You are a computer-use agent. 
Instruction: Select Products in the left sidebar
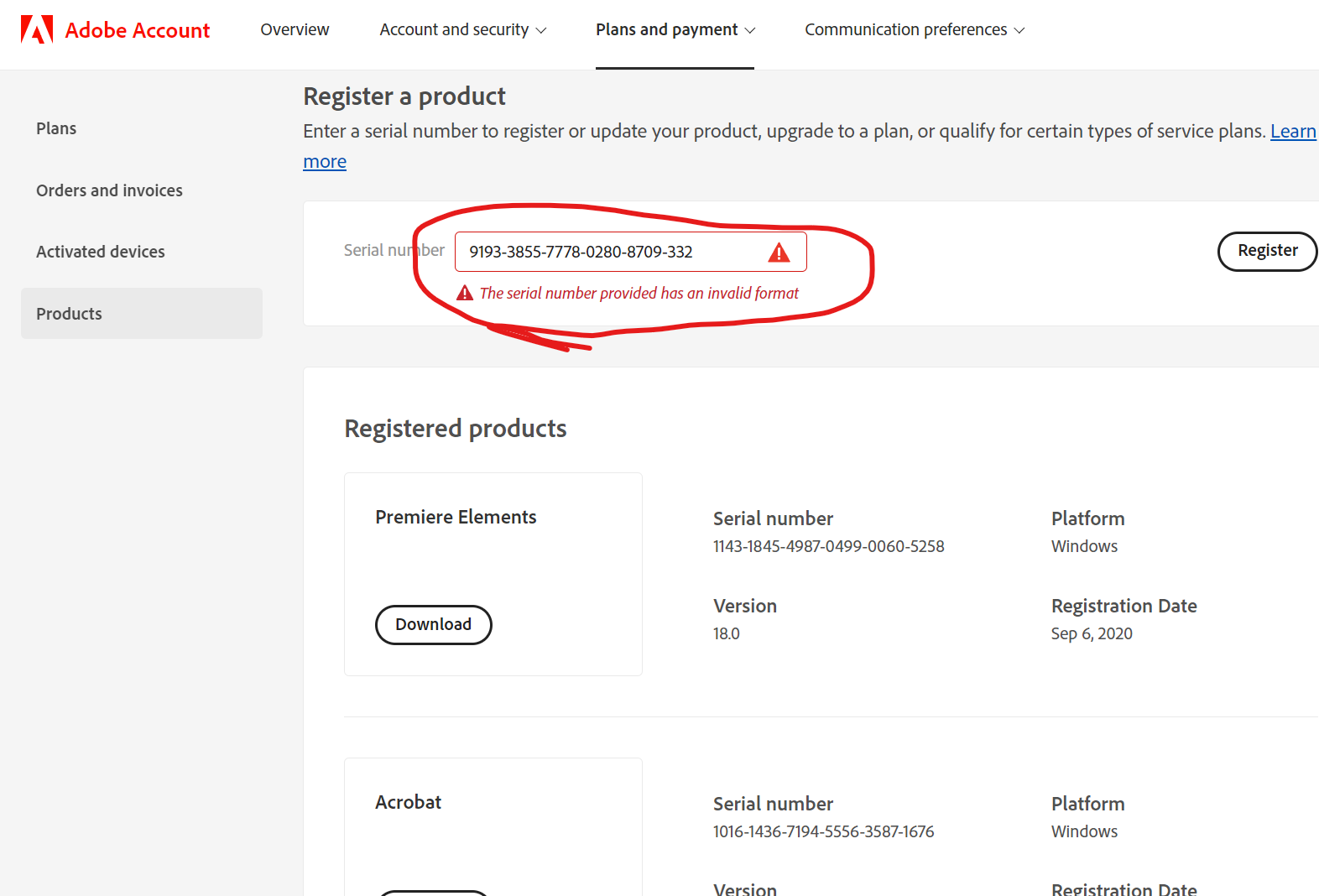(x=70, y=314)
